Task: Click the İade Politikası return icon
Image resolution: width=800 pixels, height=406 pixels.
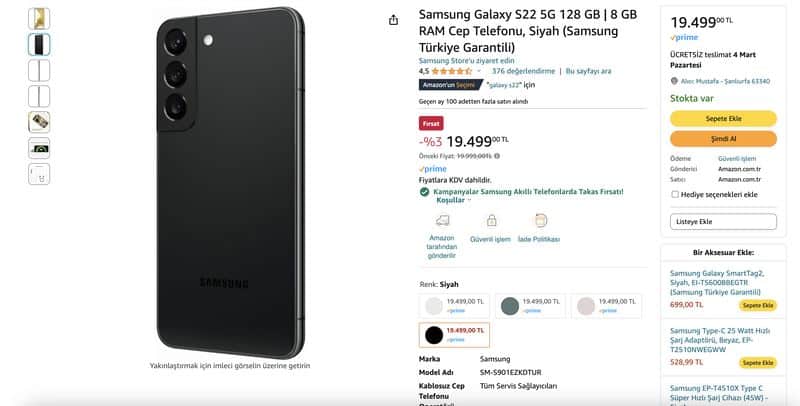Action: pos(540,220)
